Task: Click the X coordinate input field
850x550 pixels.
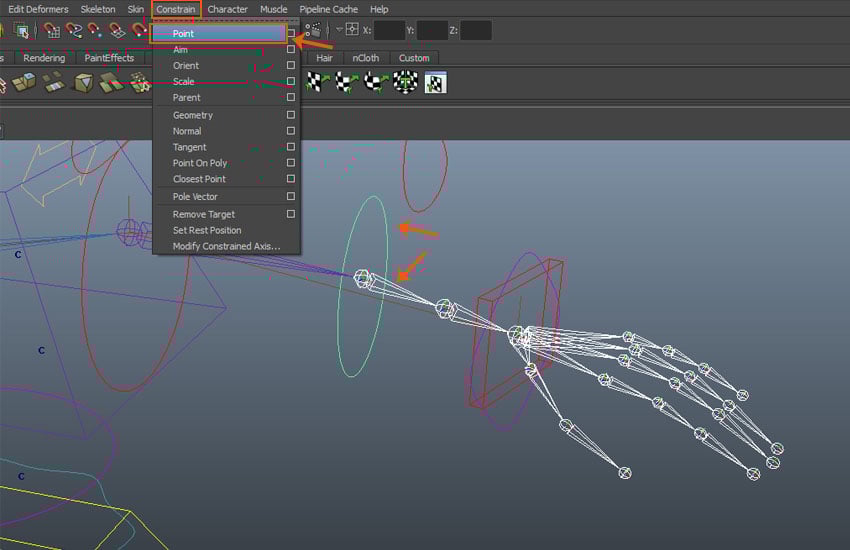Action: point(391,31)
